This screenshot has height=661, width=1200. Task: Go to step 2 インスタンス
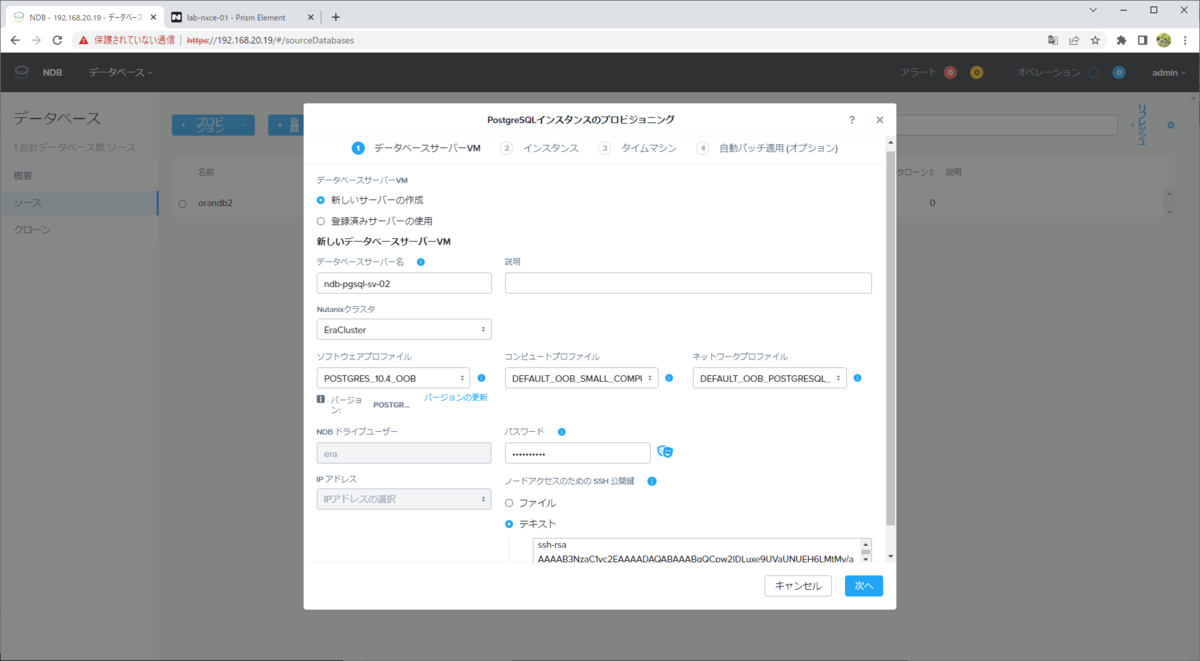(539, 148)
